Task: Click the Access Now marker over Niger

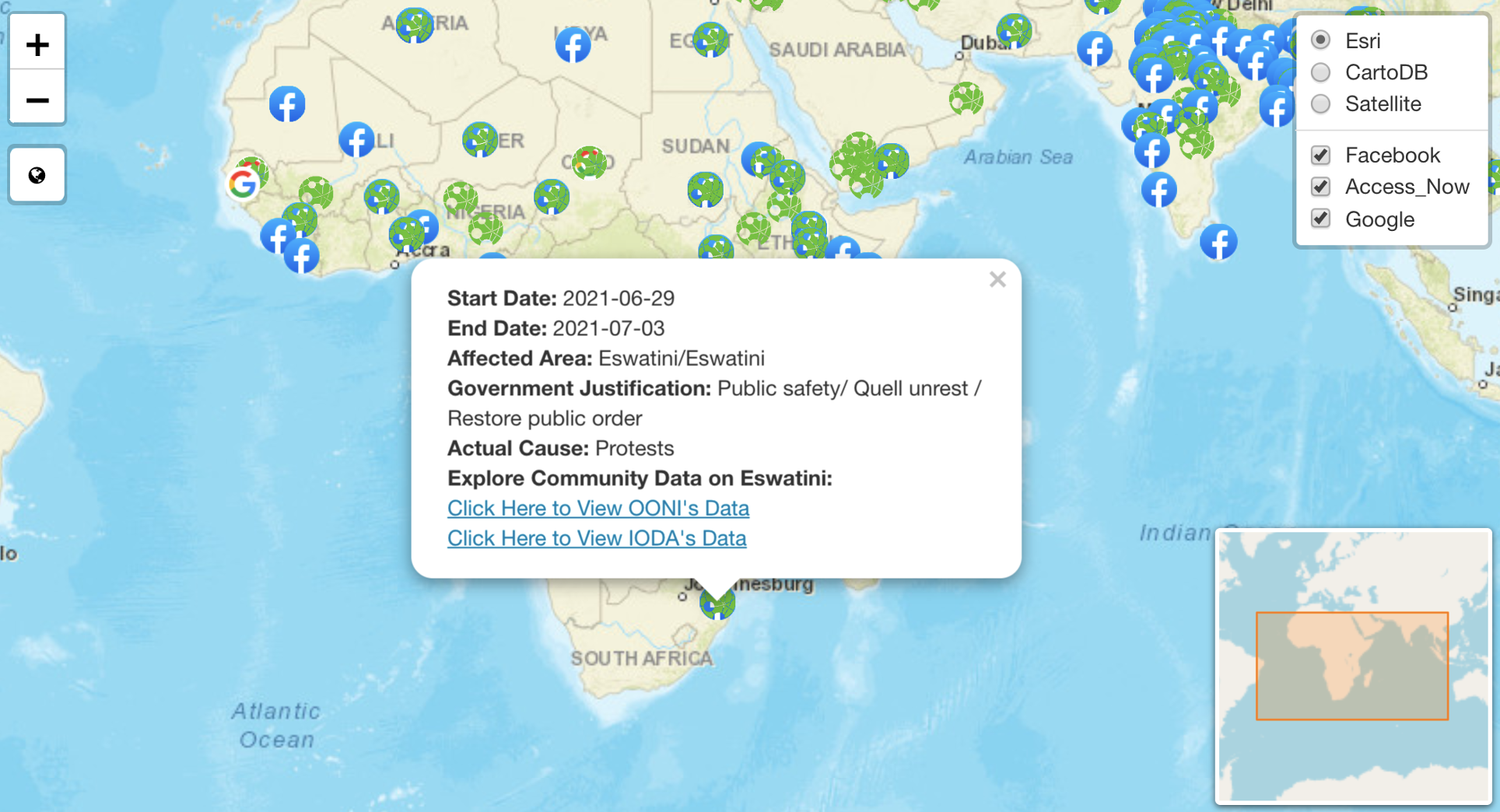Action: tap(480, 139)
